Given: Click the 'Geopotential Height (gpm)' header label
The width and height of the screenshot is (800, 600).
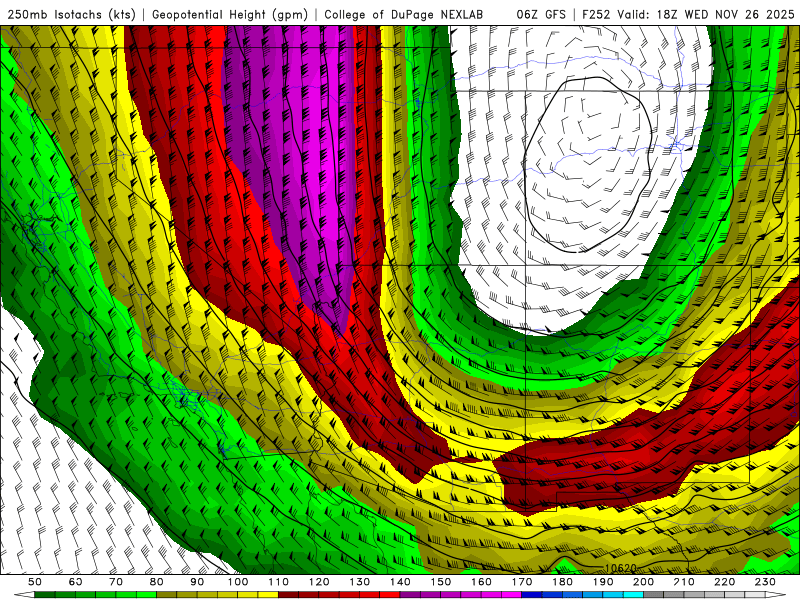Looking at the screenshot, I should (230, 15).
